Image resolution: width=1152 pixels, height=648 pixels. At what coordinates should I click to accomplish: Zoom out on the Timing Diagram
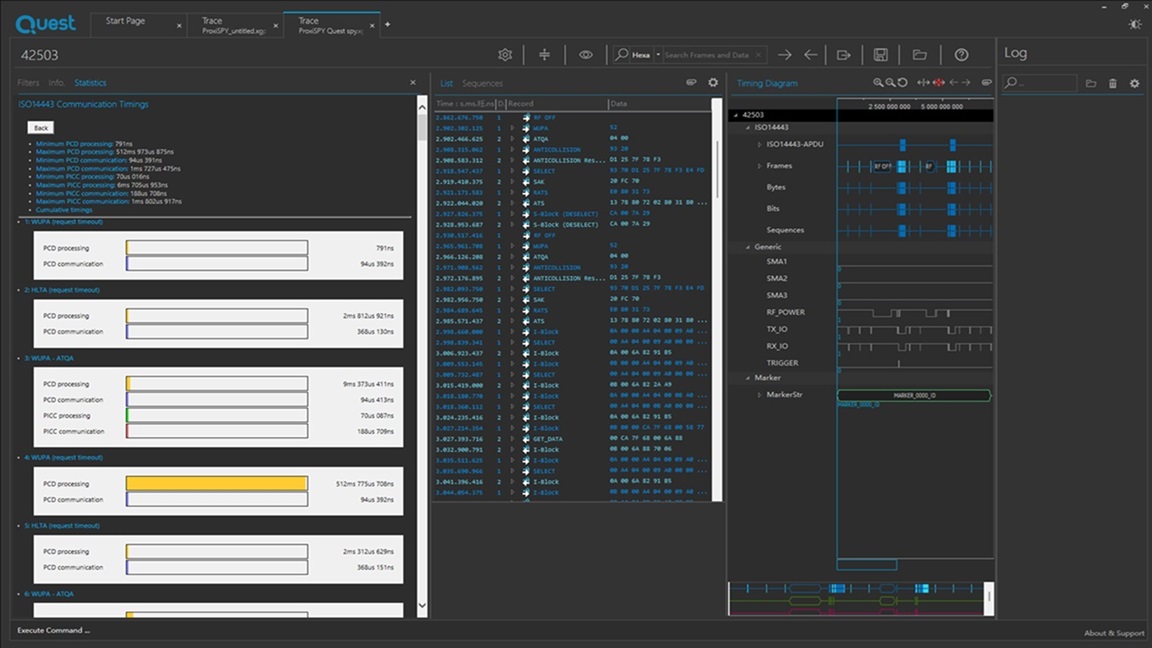[x=890, y=83]
